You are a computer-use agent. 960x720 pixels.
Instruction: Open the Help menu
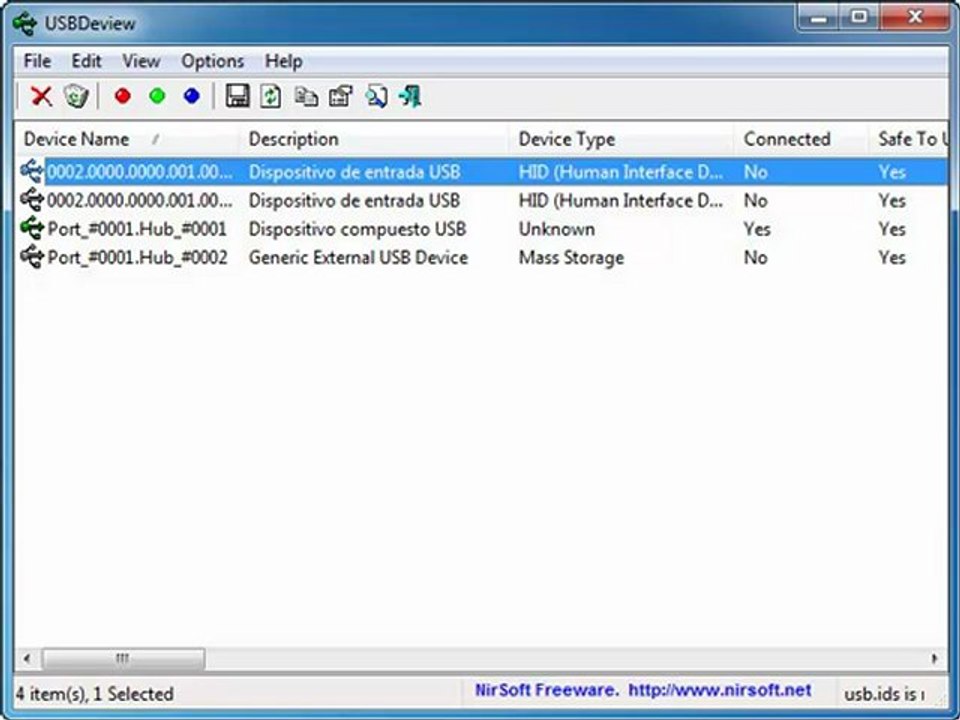[x=283, y=61]
